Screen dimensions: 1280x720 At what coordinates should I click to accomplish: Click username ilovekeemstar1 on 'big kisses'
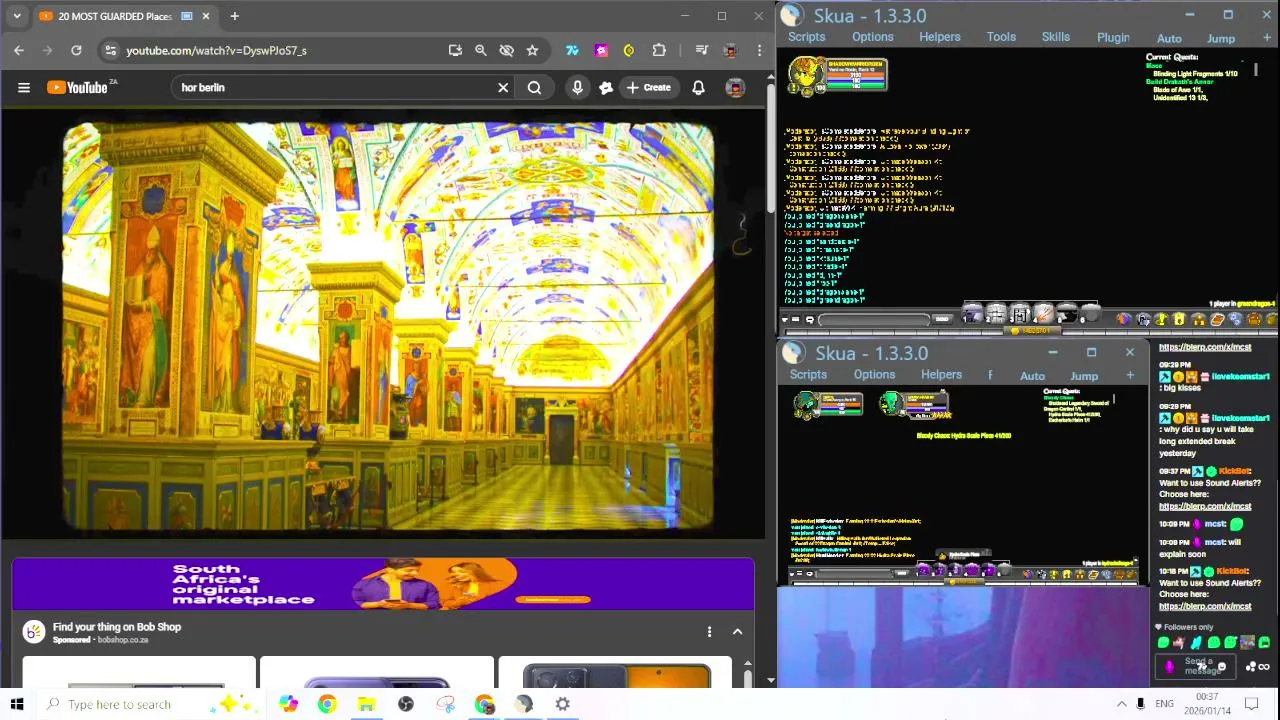coord(1241,377)
